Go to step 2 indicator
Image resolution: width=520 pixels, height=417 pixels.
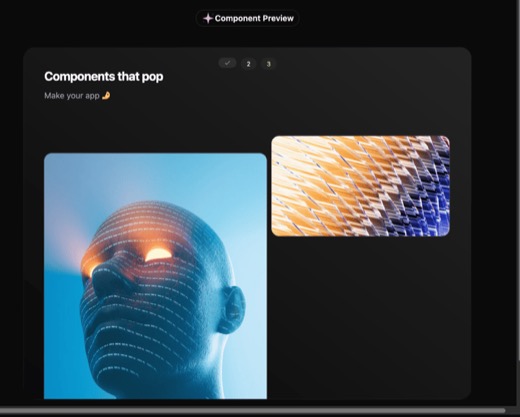click(x=248, y=64)
